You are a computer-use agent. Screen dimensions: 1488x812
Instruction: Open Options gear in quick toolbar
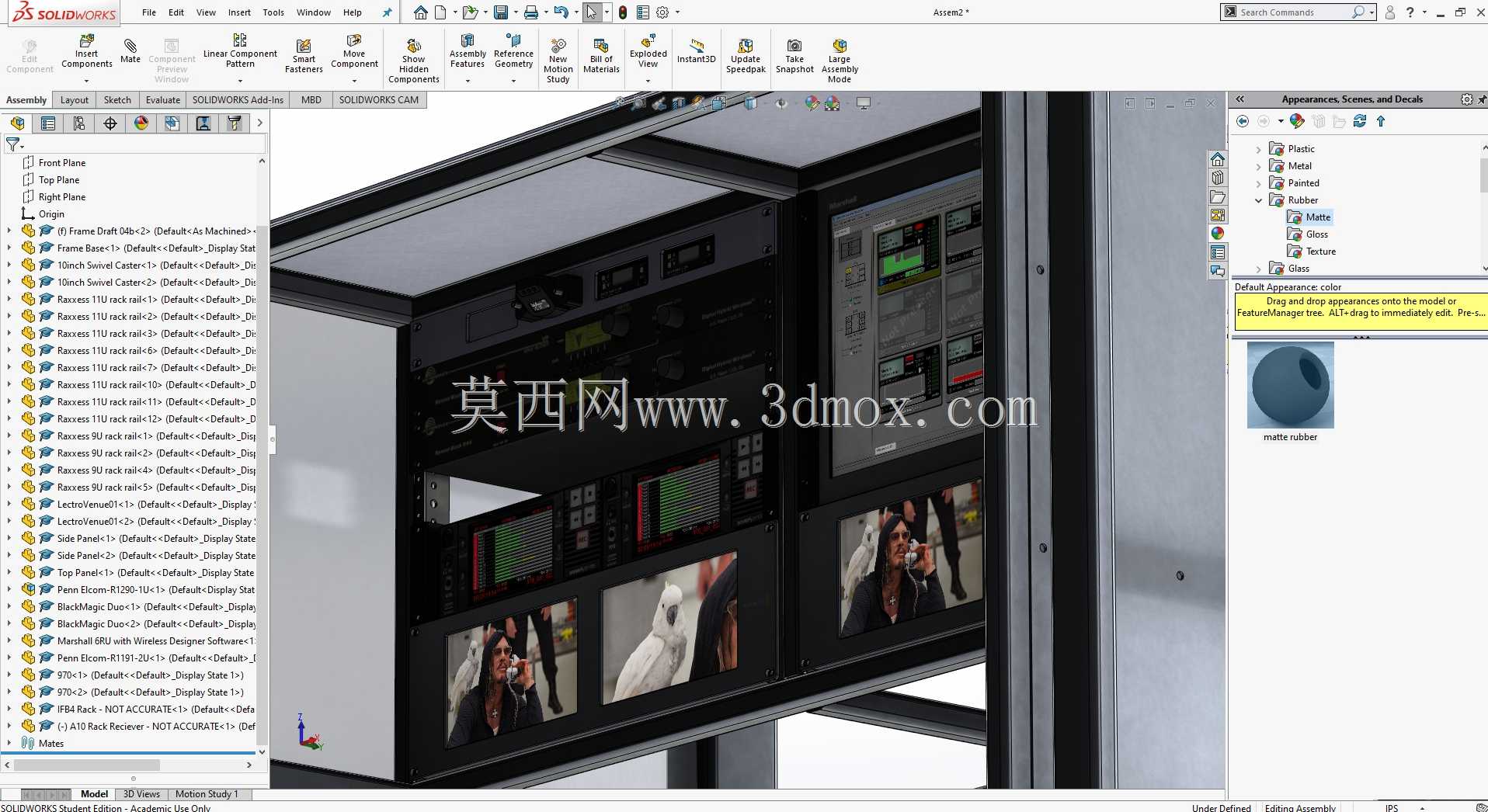[662, 12]
